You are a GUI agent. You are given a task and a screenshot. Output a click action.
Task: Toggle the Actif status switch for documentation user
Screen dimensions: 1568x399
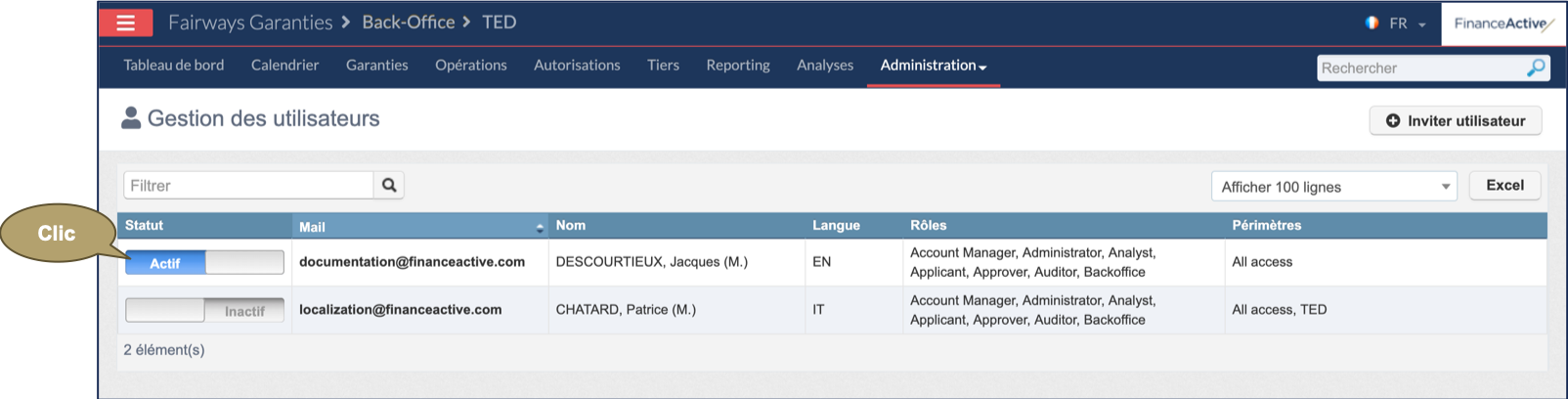[204, 262]
